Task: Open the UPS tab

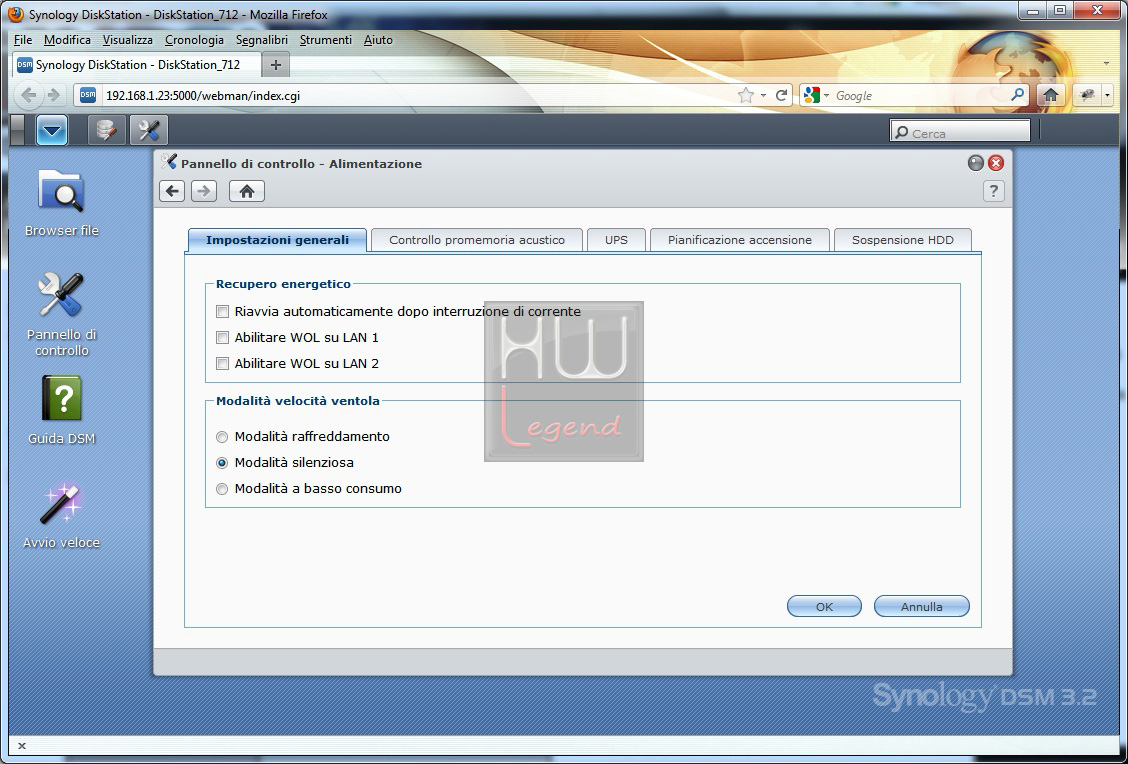Action: (616, 240)
